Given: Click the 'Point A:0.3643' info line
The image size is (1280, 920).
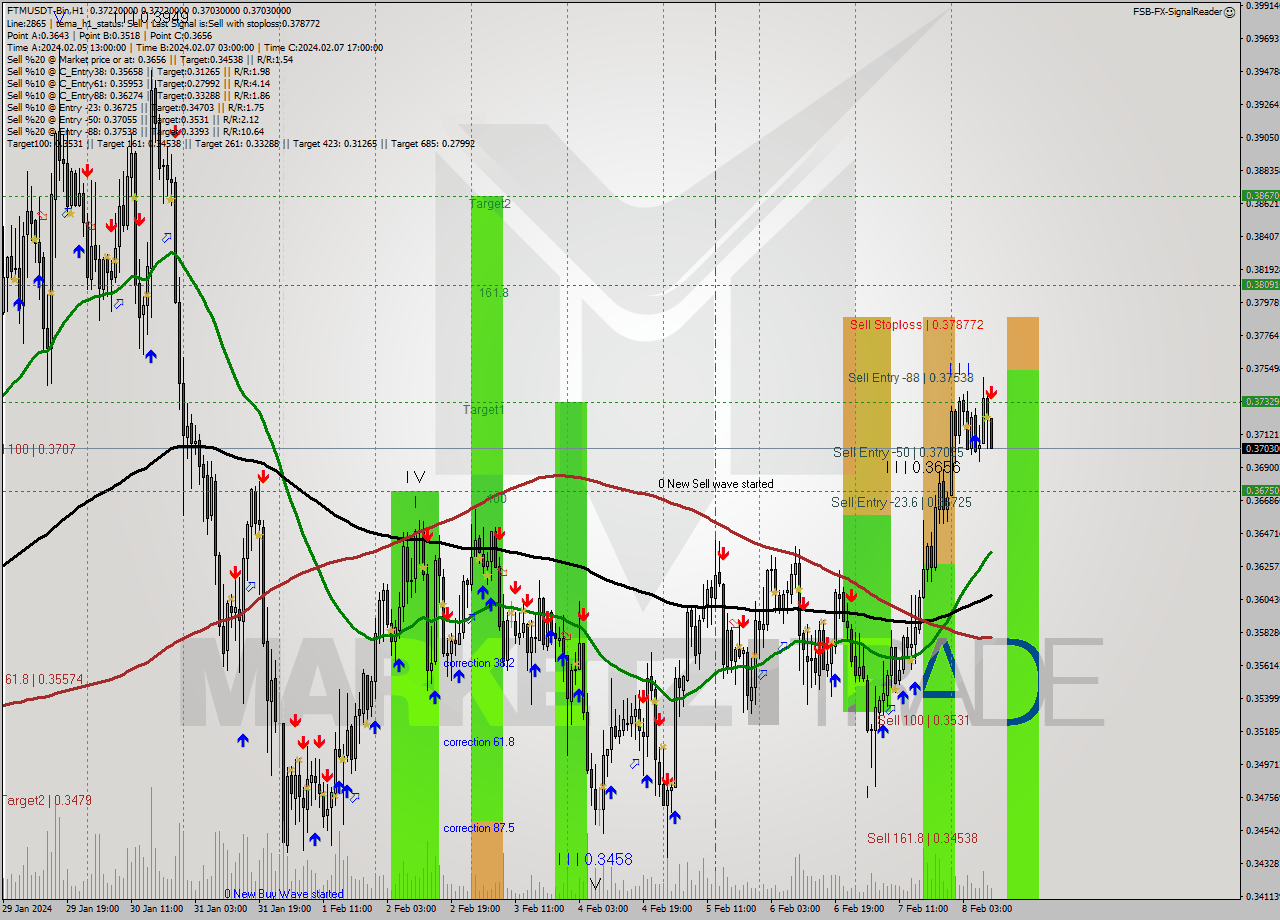Looking at the screenshot, I should [37, 35].
